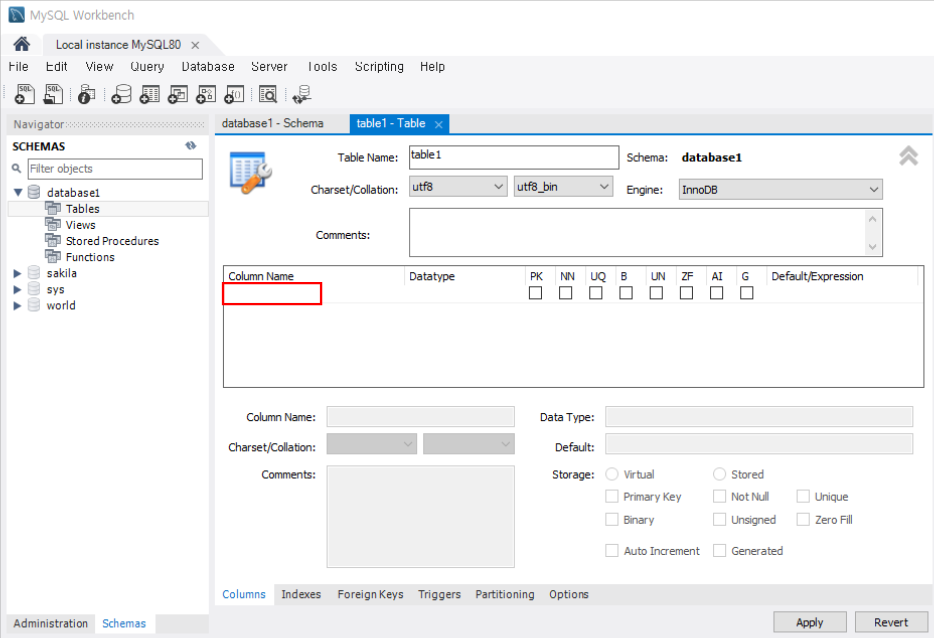
Task: Refresh the Schemas list
Action: 190,145
